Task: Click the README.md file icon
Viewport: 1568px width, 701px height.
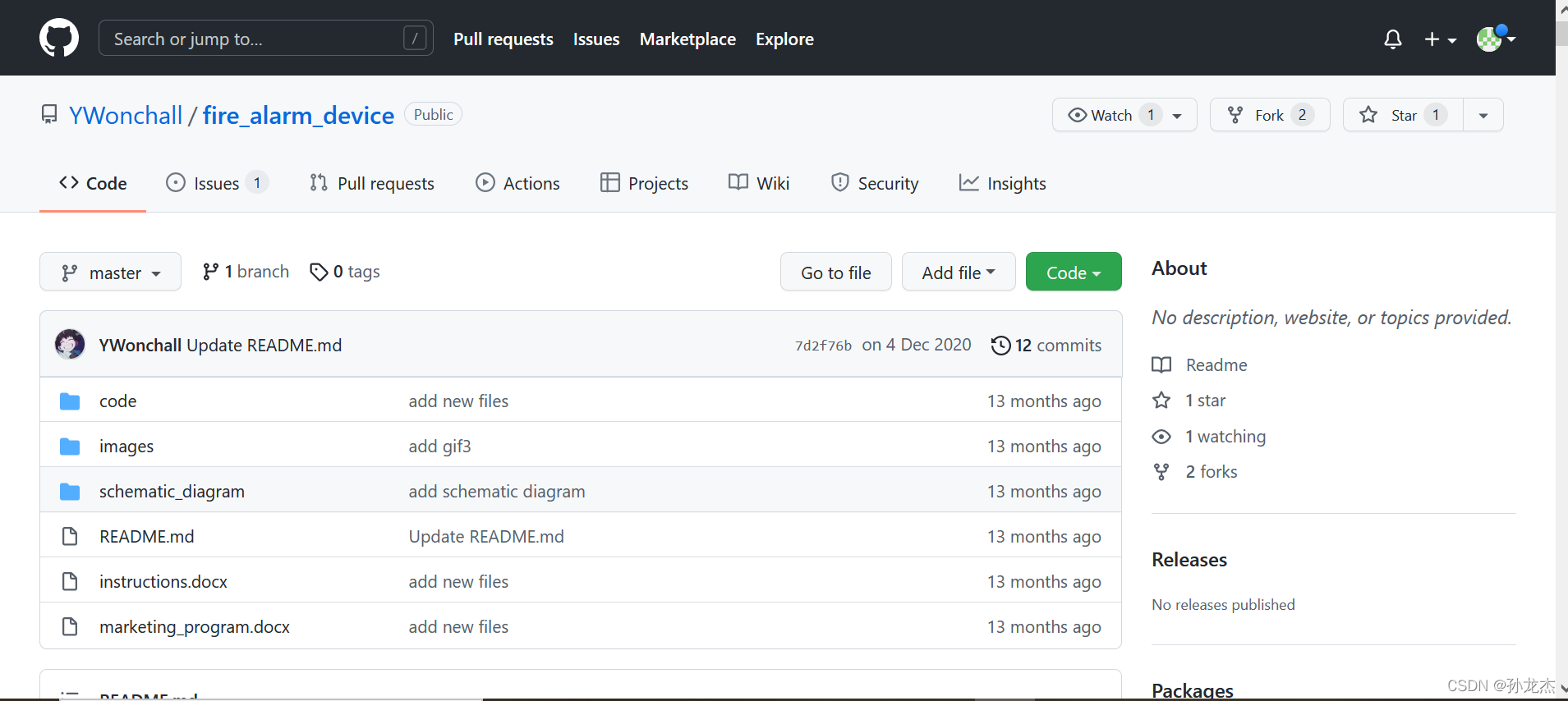Action: click(70, 537)
